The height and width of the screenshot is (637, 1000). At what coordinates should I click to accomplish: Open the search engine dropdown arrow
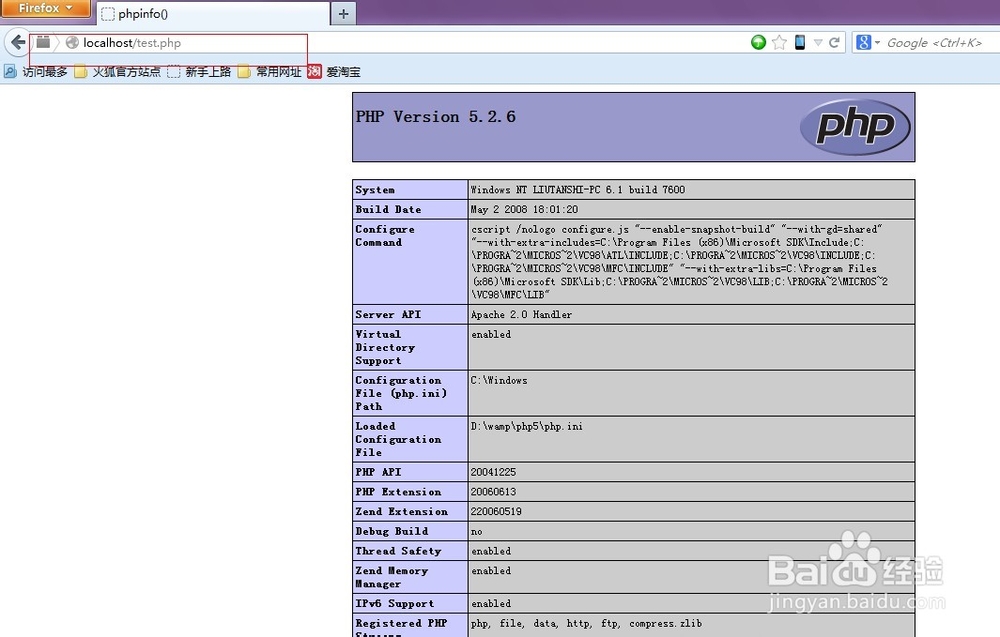coord(878,42)
